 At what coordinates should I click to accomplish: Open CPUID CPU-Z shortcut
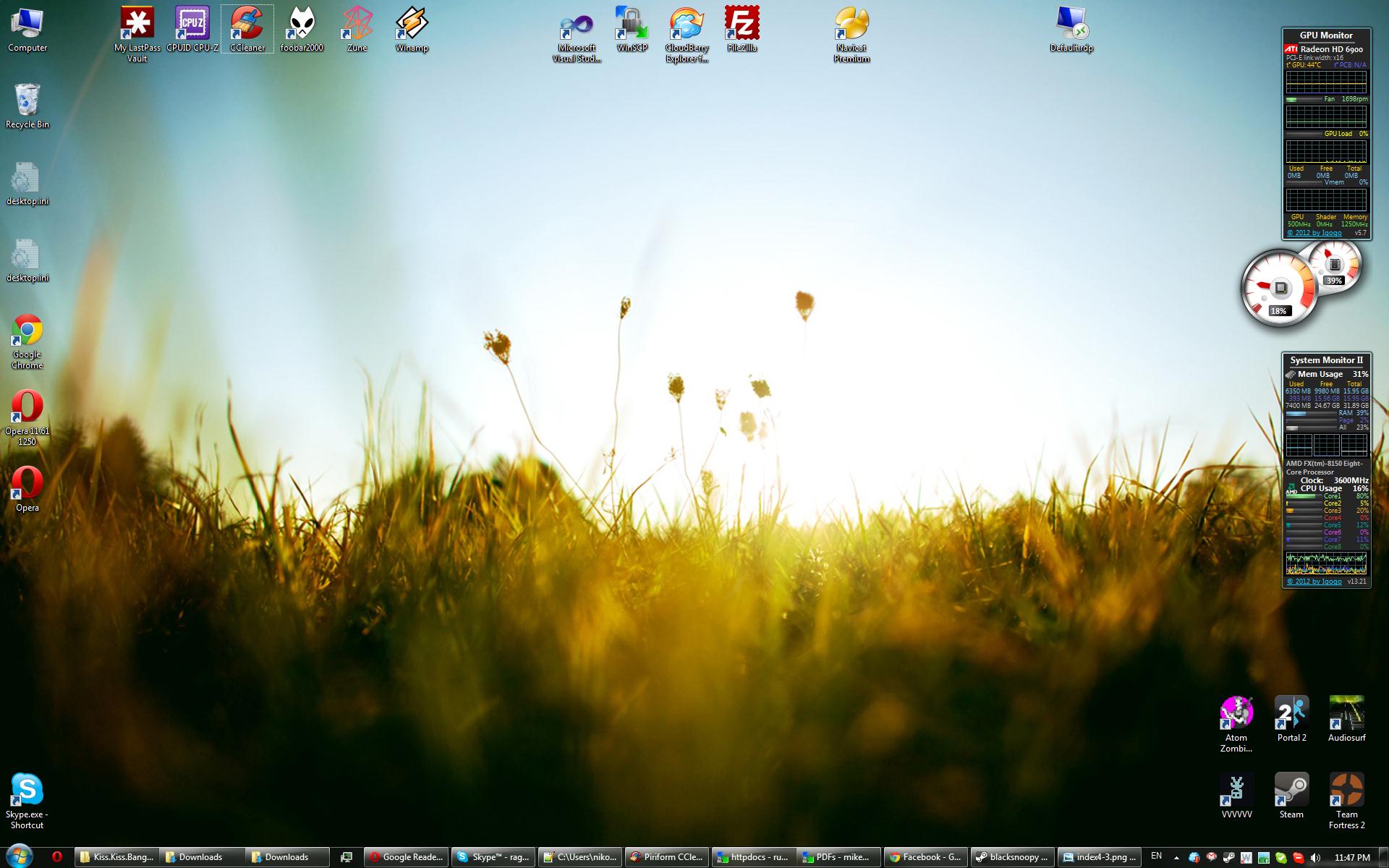tap(192, 25)
